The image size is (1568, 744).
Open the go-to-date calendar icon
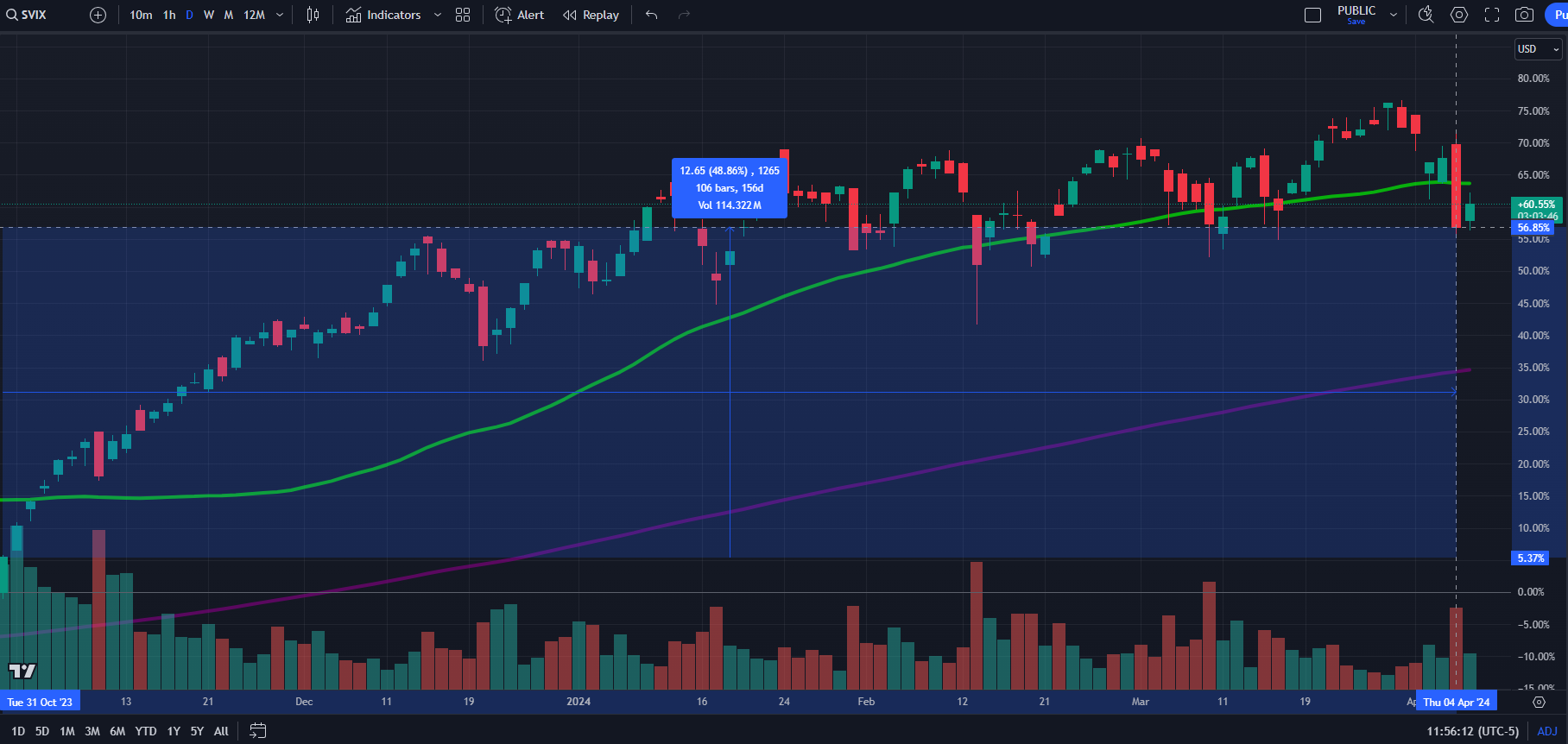coord(257,731)
